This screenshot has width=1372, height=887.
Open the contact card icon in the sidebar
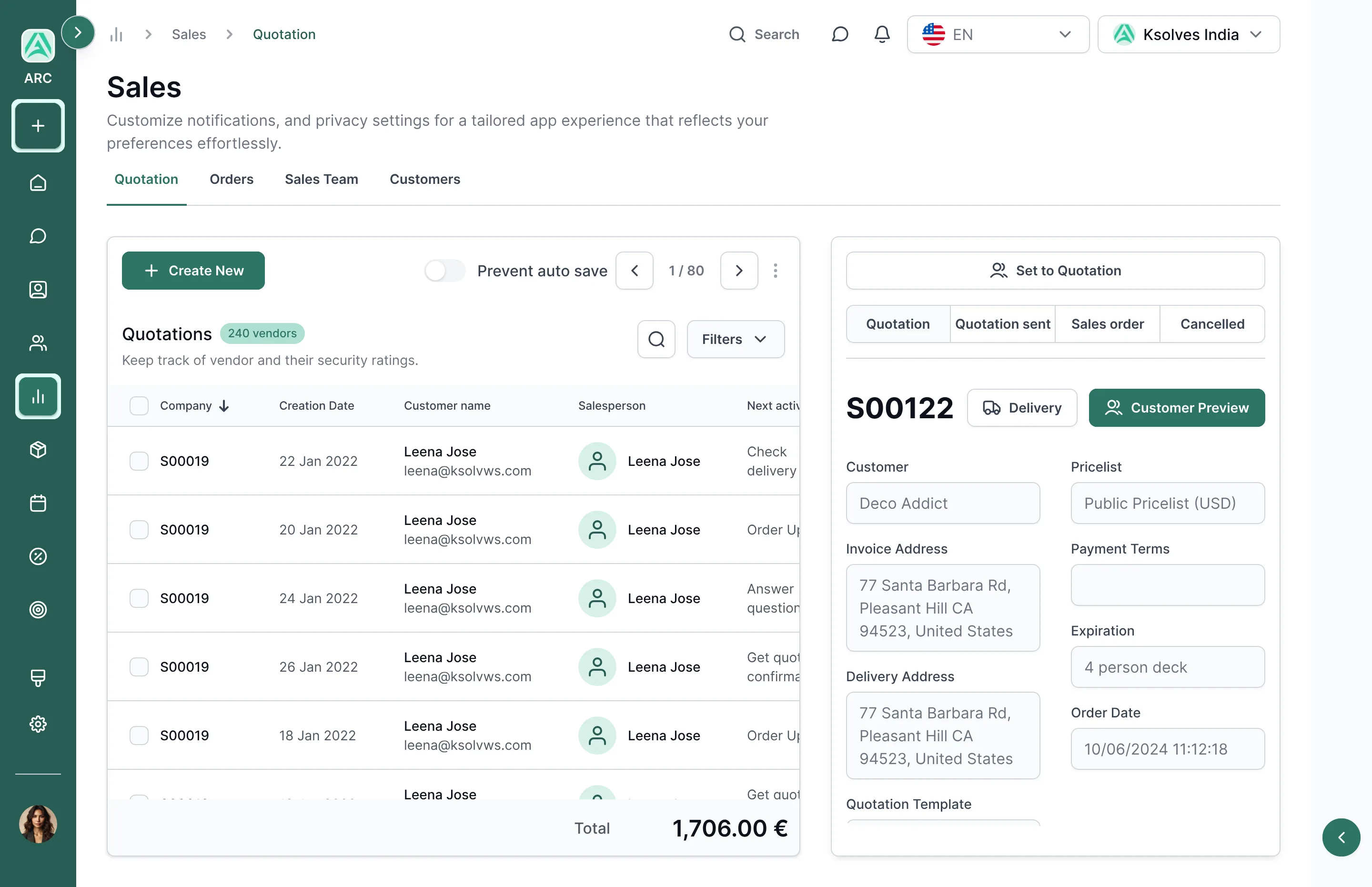(x=38, y=290)
